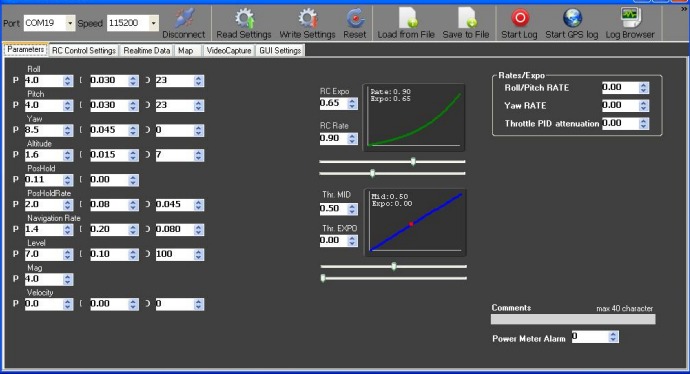Switch to the RC Control Settings tab

84,51
